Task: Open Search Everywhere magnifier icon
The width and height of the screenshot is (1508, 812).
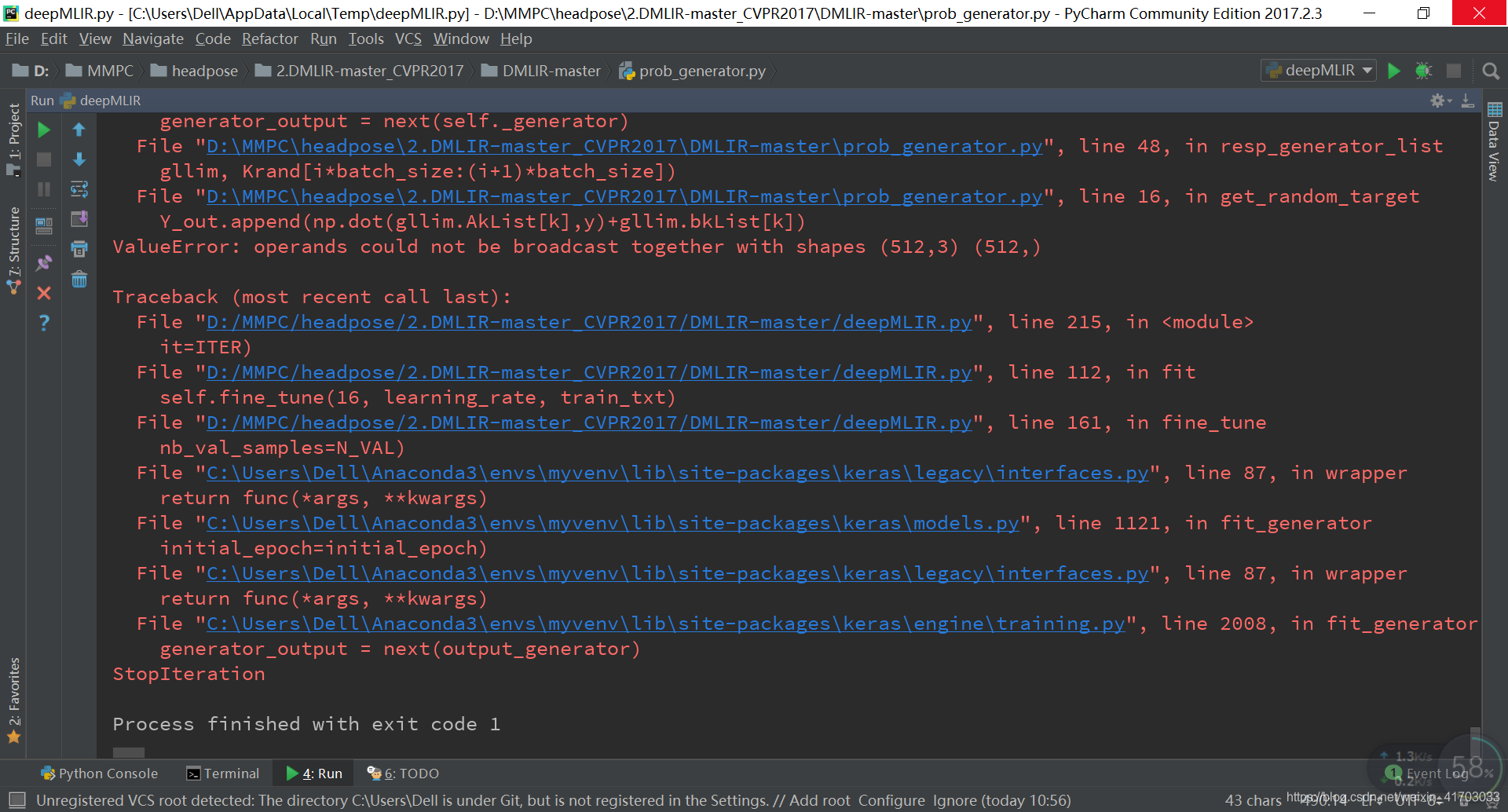Action: coord(1490,71)
